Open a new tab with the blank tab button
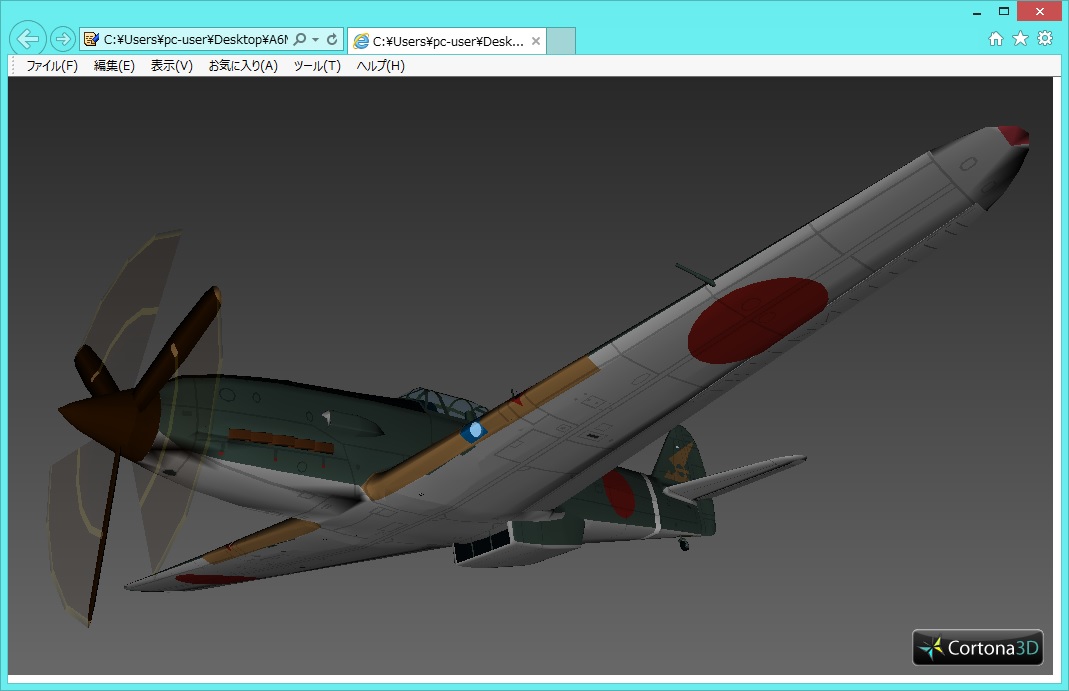1069x691 pixels. click(x=562, y=42)
